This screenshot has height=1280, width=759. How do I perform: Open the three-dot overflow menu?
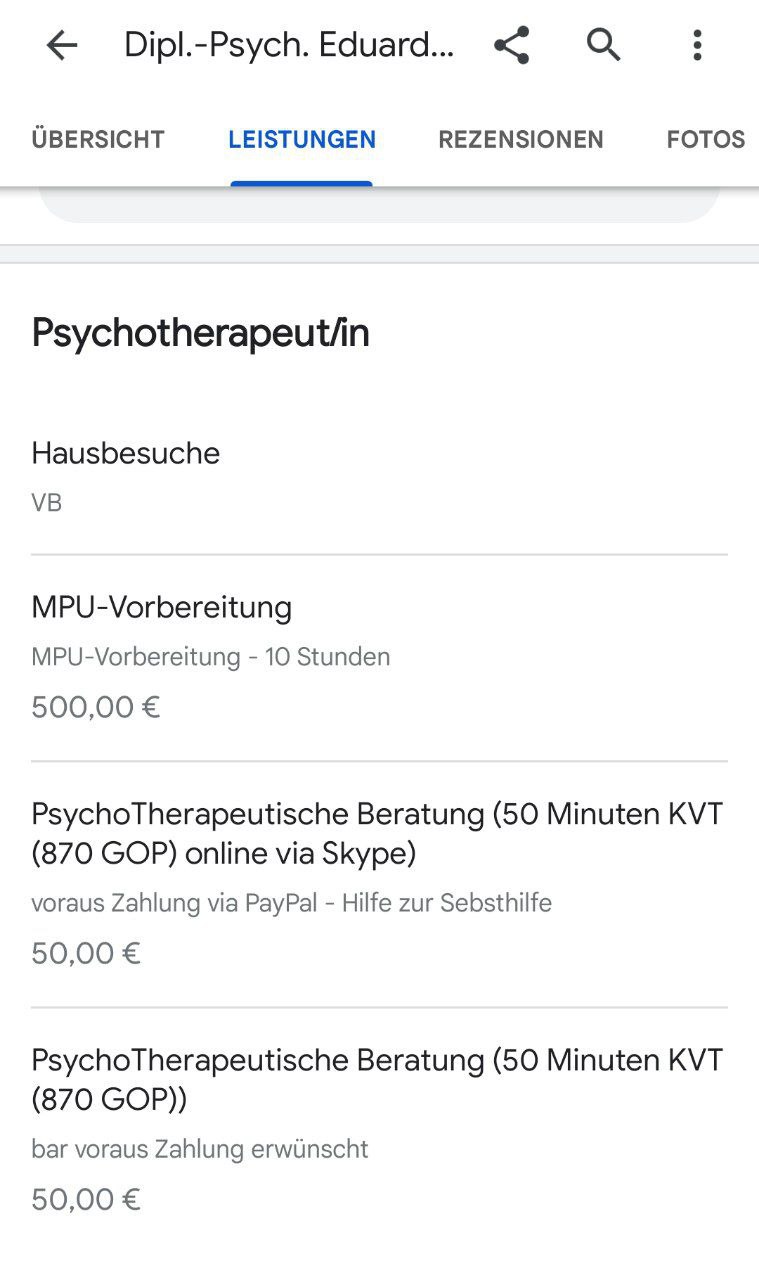[x=697, y=45]
